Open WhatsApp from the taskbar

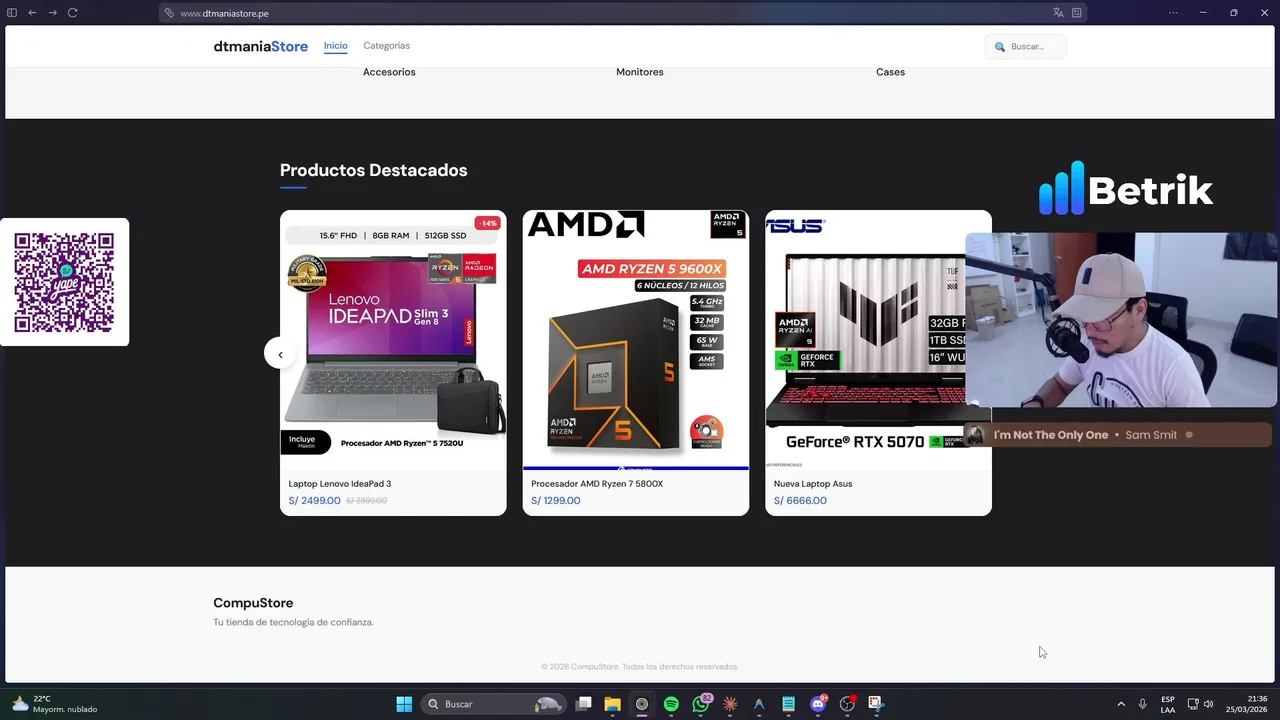coord(701,704)
